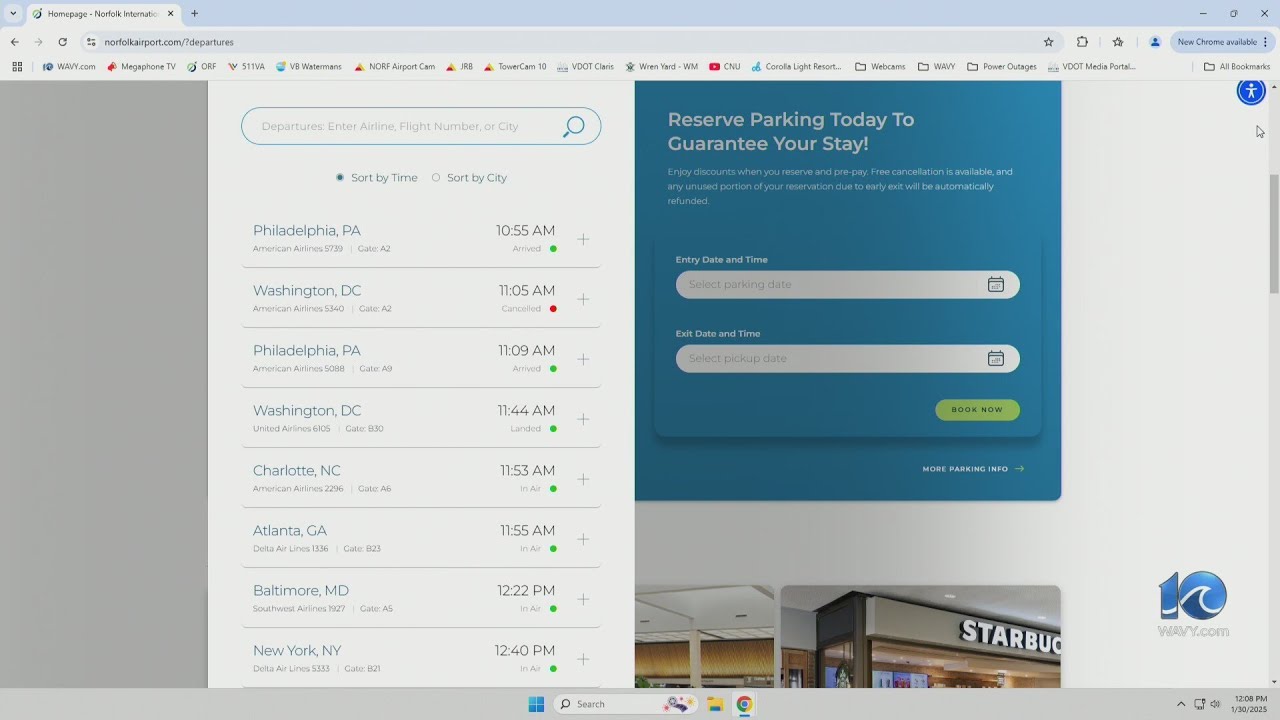Open the Wren Yard - WM bookmark
1280x720 pixels.
(661, 67)
